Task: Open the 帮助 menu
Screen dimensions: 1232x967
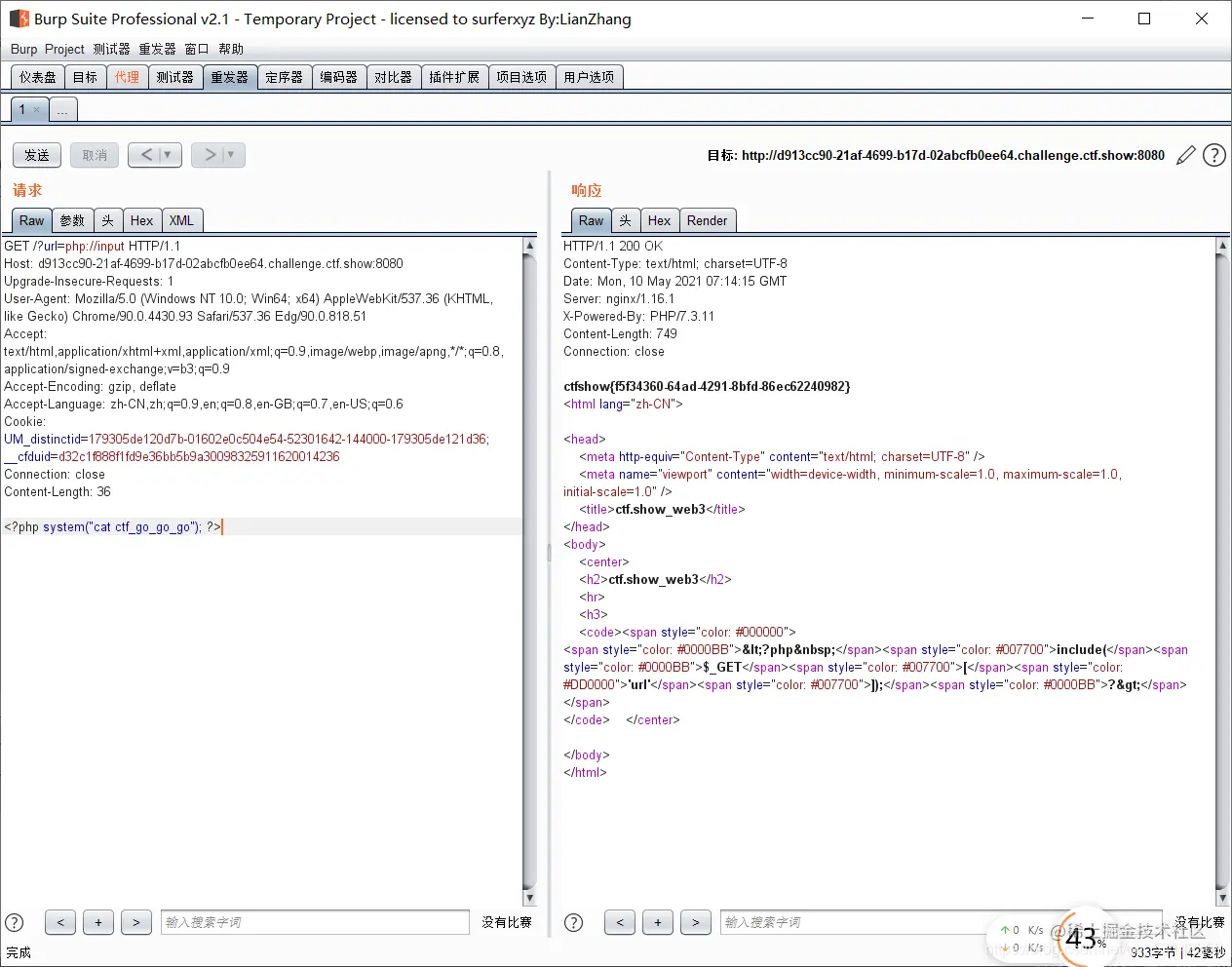Action: point(231,49)
